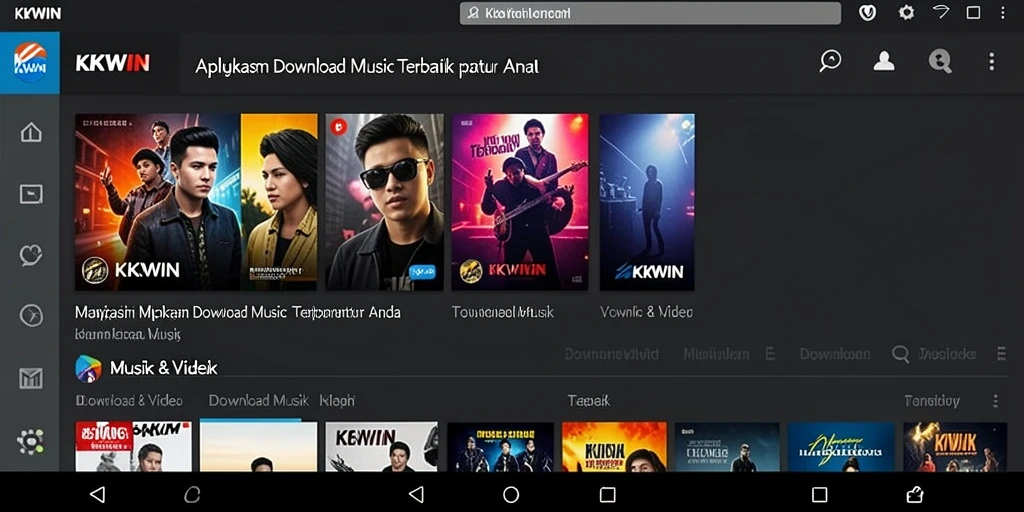The height and width of the screenshot is (512, 1024).
Task: Click the dim Downloen filter label
Action: (835, 354)
